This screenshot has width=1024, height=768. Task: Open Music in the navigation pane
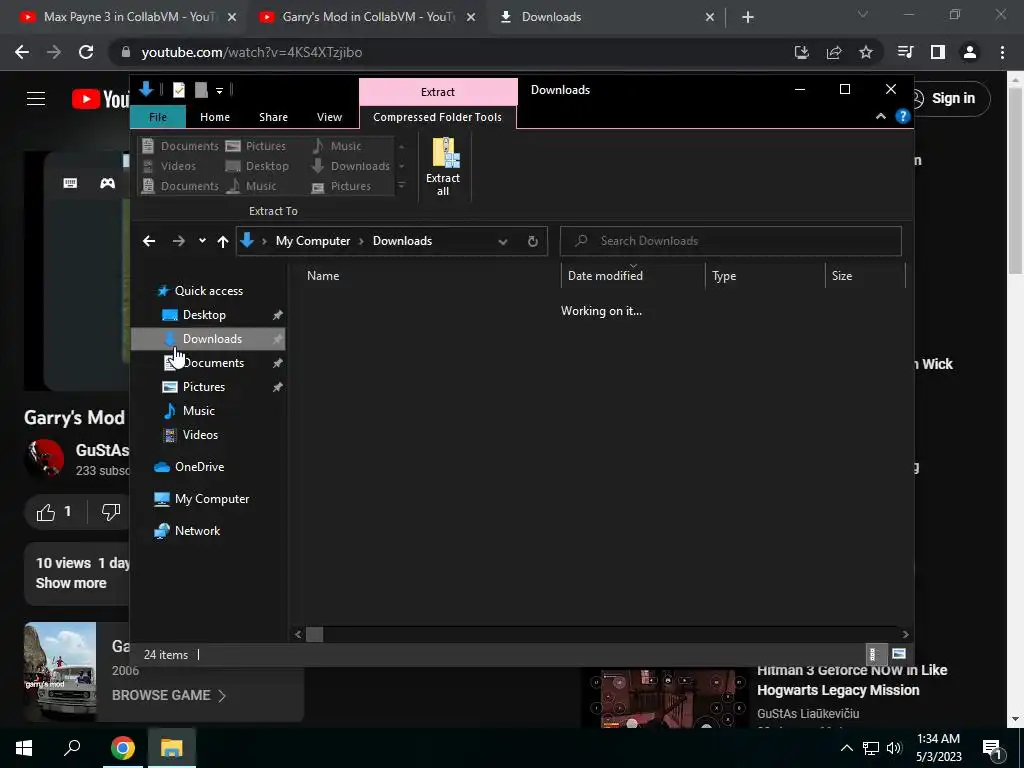pyautogui.click(x=199, y=411)
